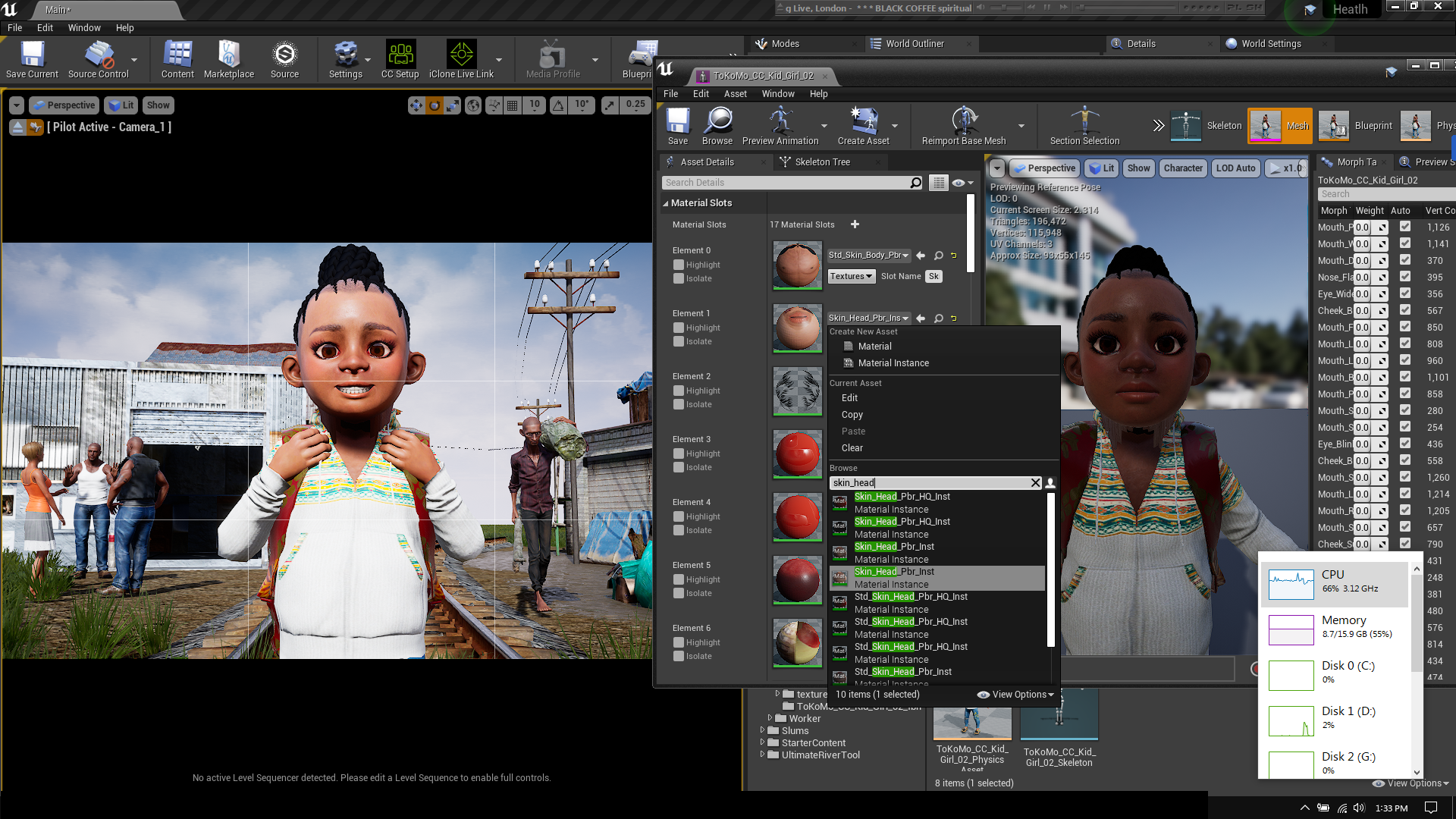Click the Media Profile toolbar icon
The height and width of the screenshot is (819, 1456).
(553, 59)
